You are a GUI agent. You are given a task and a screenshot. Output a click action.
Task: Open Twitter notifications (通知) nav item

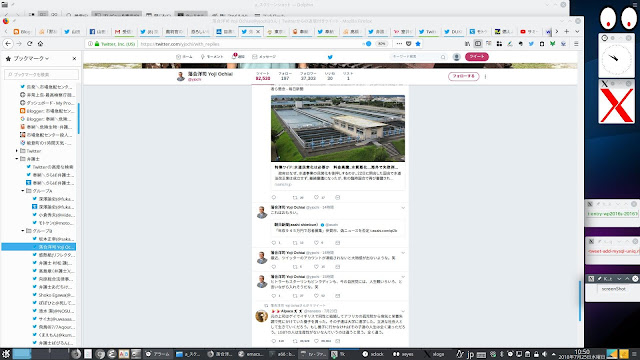pos(238,57)
